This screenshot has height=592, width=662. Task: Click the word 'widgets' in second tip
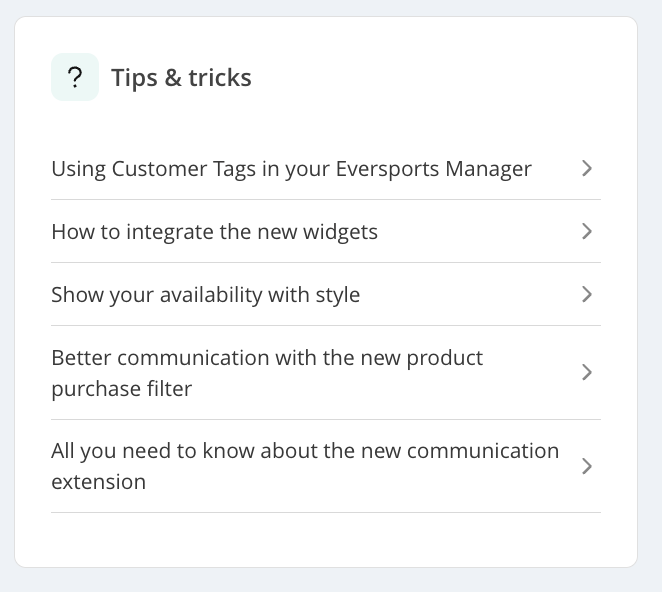tap(340, 232)
